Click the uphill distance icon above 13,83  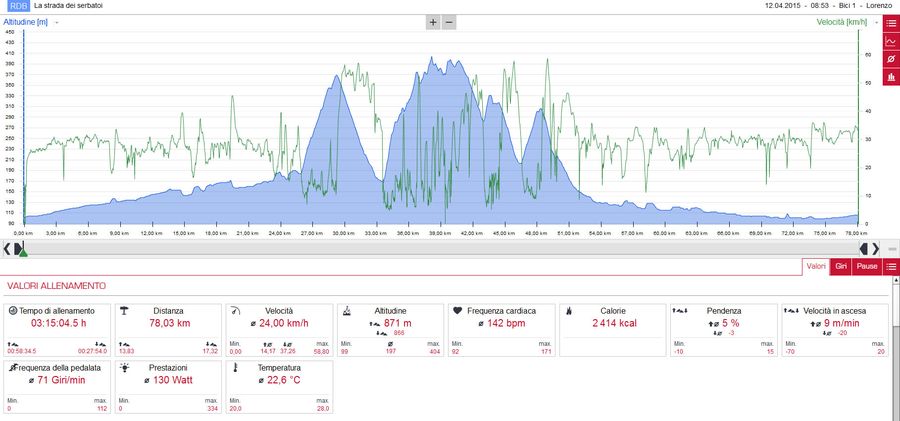[x=124, y=343]
